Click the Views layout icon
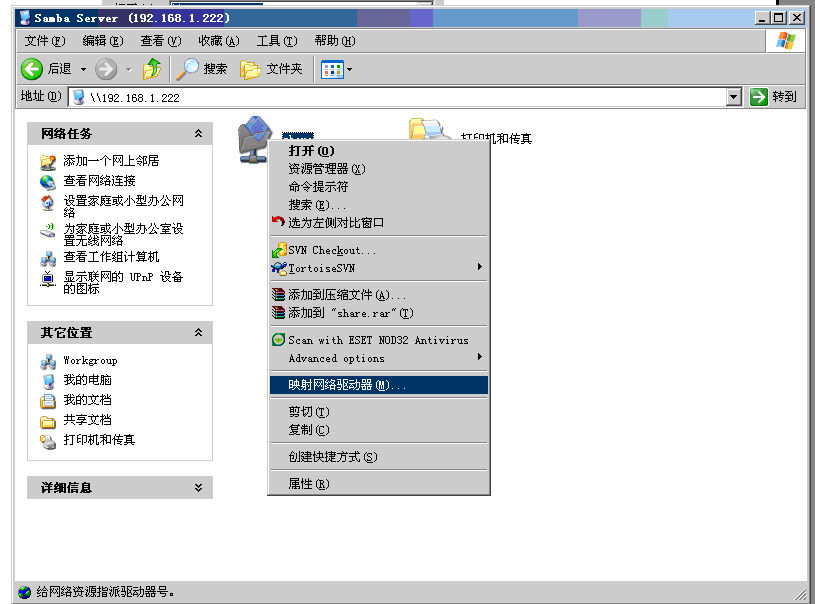 coord(331,69)
